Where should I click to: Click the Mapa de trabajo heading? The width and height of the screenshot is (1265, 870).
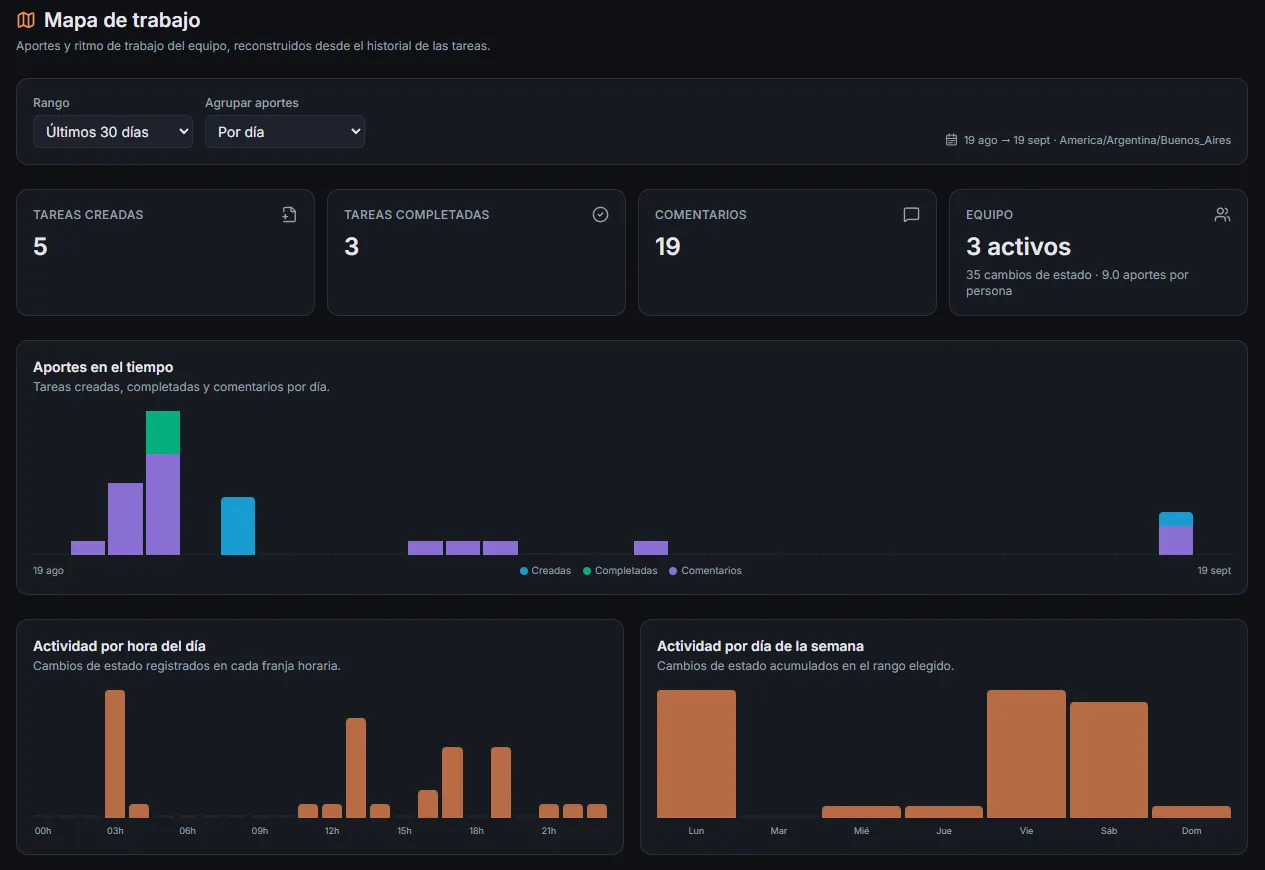[x=122, y=20]
